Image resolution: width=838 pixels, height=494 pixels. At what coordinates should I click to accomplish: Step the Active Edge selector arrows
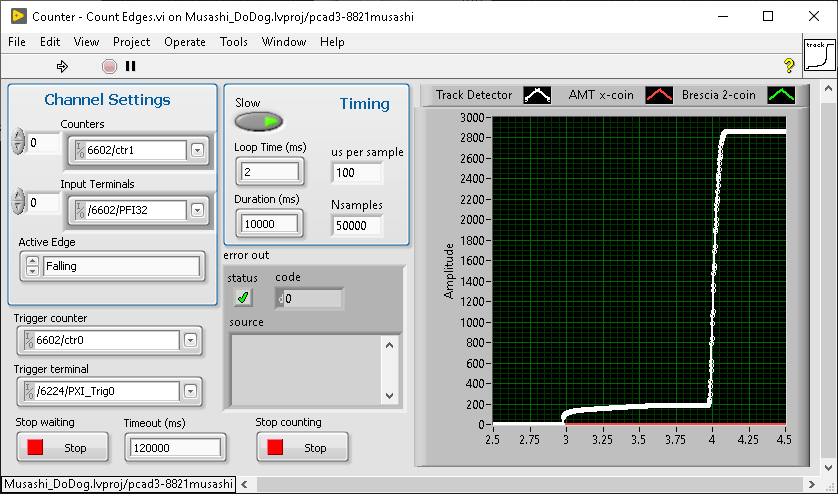[x=31, y=267]
